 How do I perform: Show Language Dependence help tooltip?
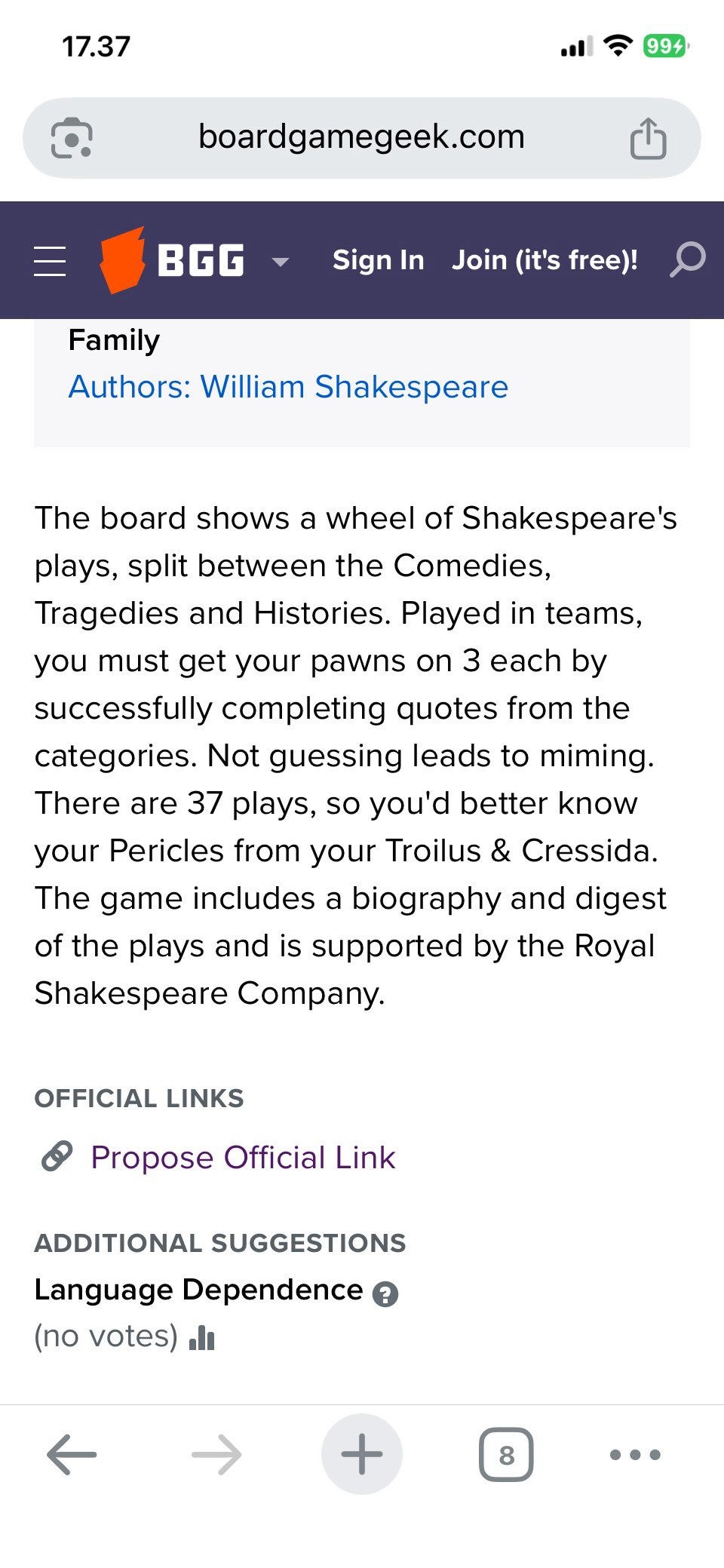385,1293
